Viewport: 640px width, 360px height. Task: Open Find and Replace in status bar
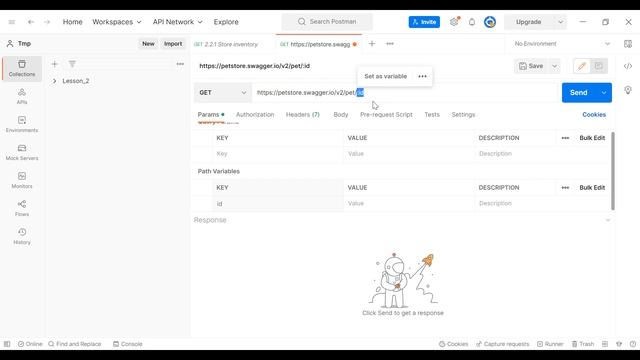tap(75, 344)
